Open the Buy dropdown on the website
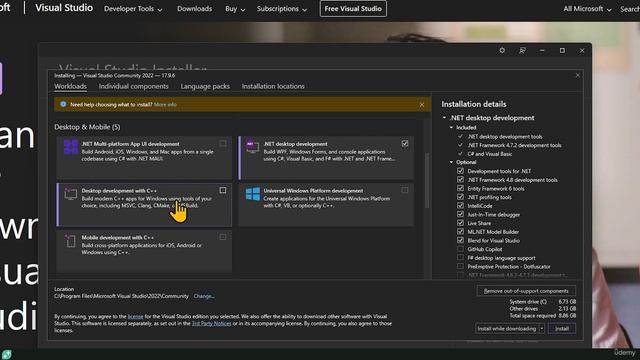Viewport: 640px width, 360px height. coord(235,9)
